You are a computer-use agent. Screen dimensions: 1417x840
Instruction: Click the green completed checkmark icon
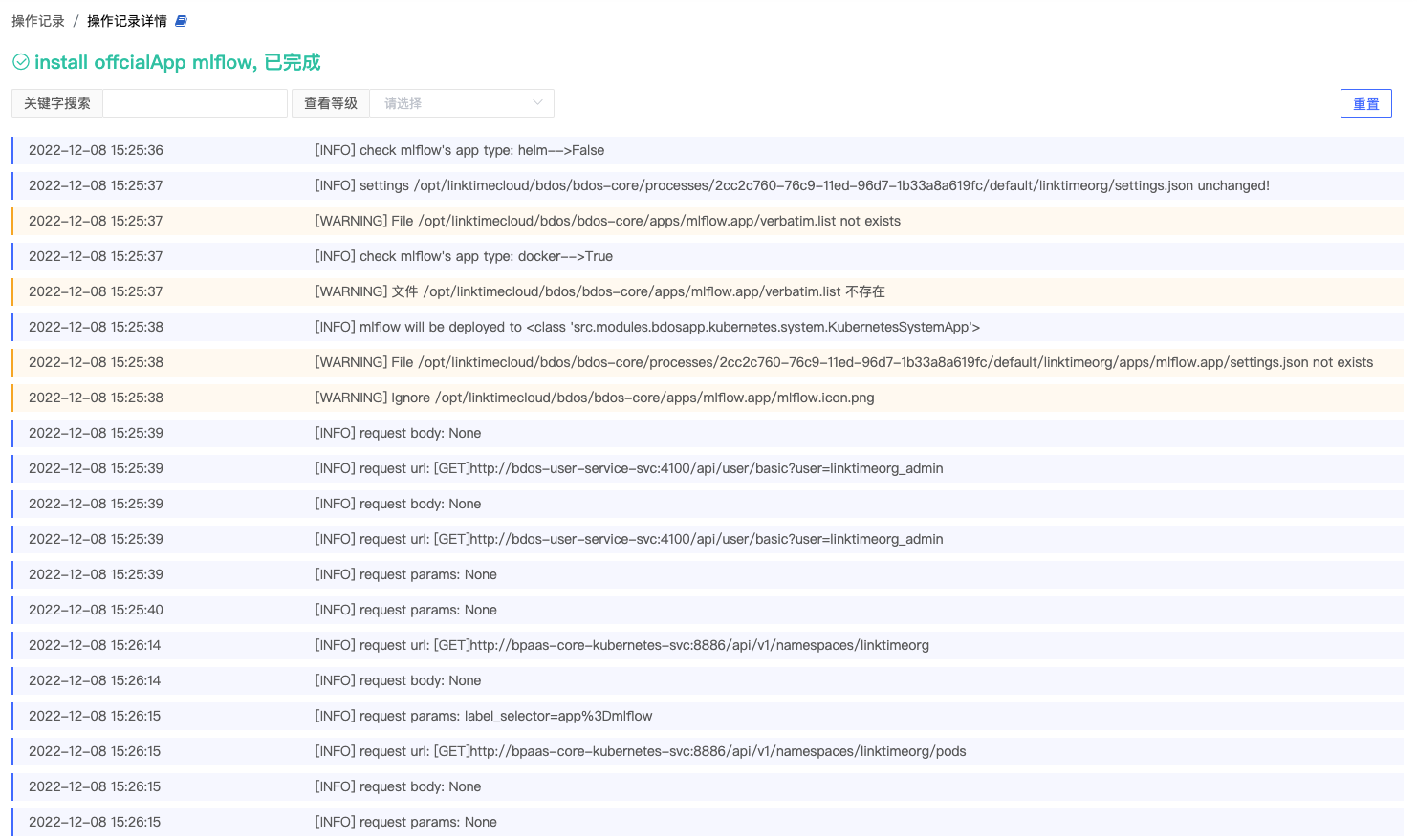21,62
